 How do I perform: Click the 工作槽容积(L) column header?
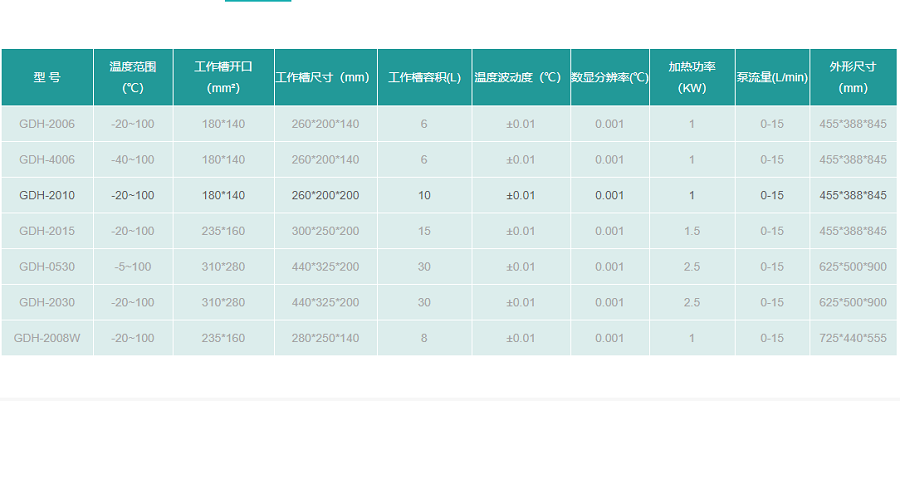point(424,77)
